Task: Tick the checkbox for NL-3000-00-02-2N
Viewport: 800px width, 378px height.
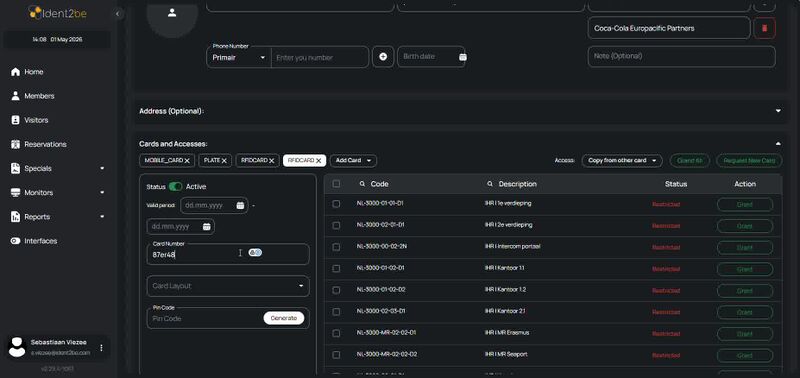Action: 336,247
